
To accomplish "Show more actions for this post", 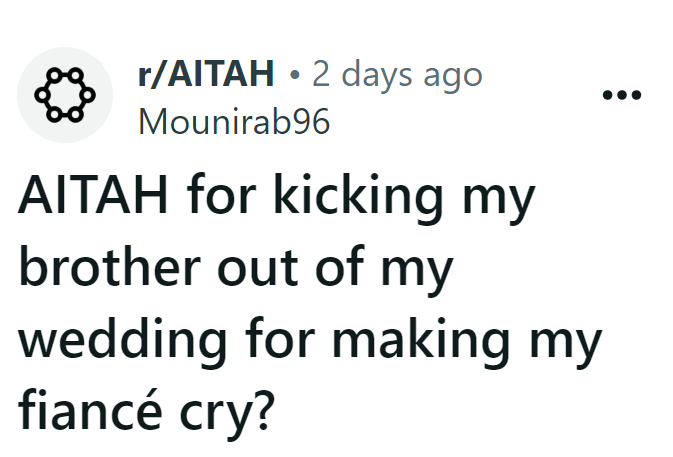I will pyautogui.click(x=621, y=95).
